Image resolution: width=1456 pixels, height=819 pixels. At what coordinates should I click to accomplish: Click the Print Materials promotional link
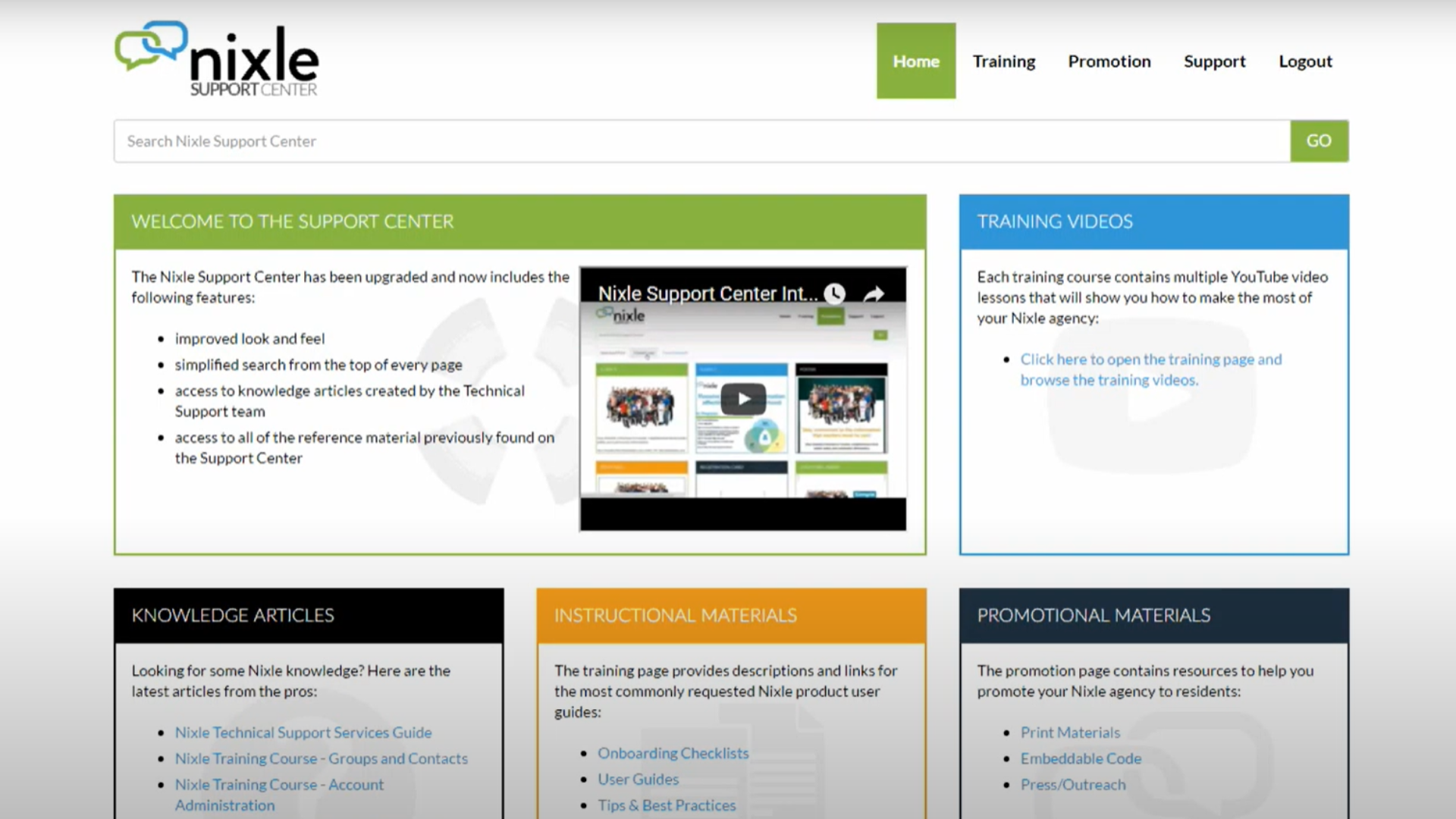(x=1070, y=732)
